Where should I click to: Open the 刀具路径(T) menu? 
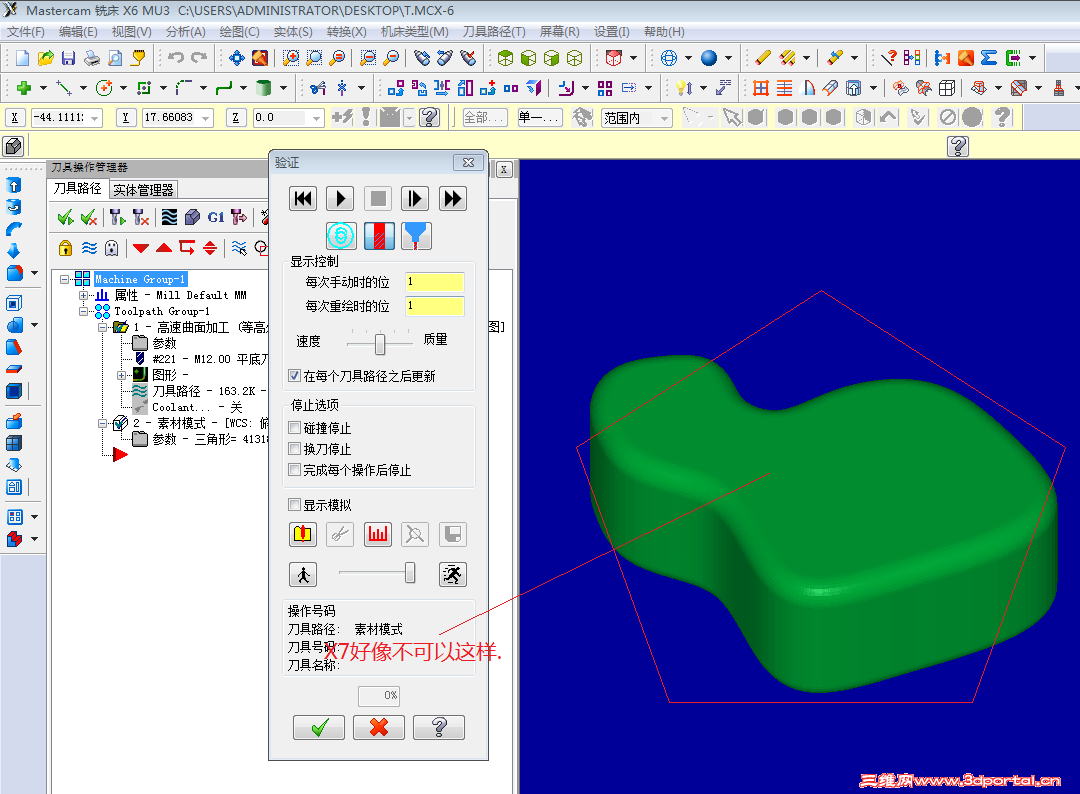tap(494, 32)
